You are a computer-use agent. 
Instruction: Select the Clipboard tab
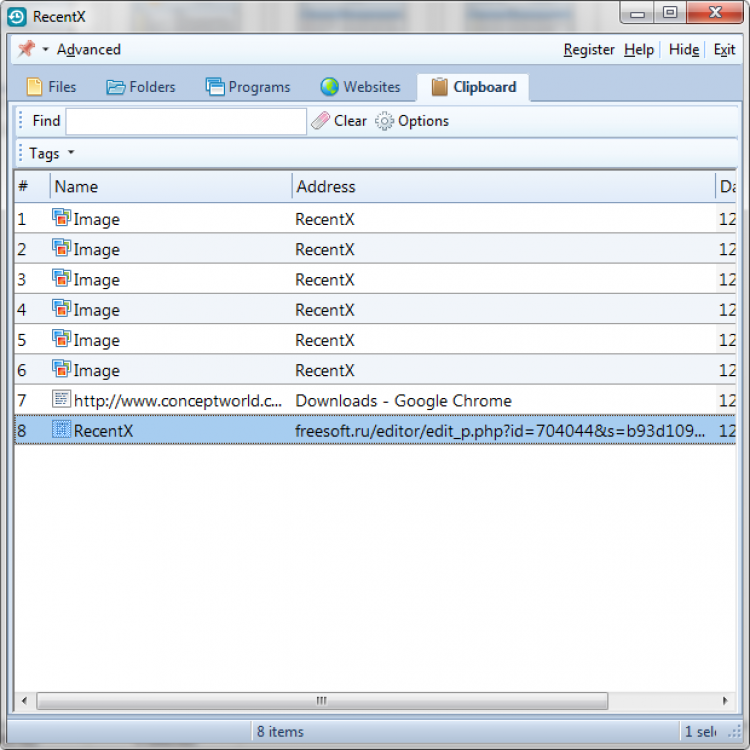(474, 87)
